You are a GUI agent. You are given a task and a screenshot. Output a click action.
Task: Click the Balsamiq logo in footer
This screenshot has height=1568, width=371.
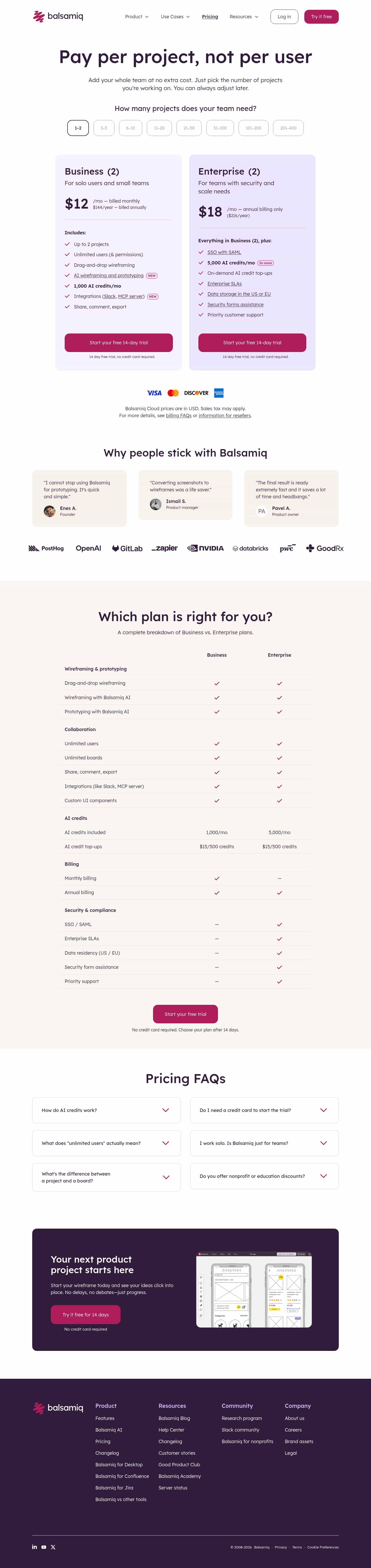58,1408
